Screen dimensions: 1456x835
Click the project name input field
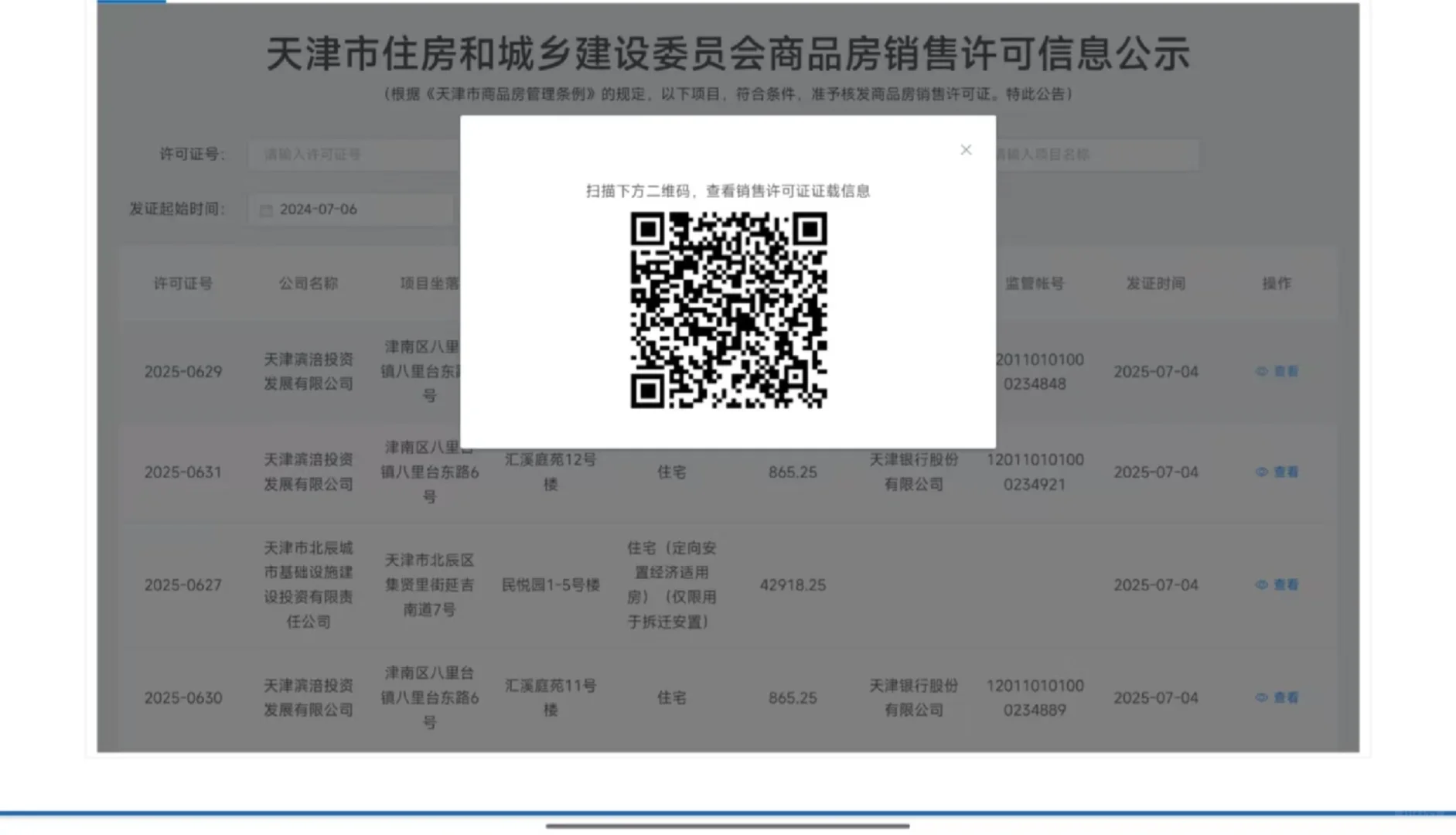[x=1098, y=155]
